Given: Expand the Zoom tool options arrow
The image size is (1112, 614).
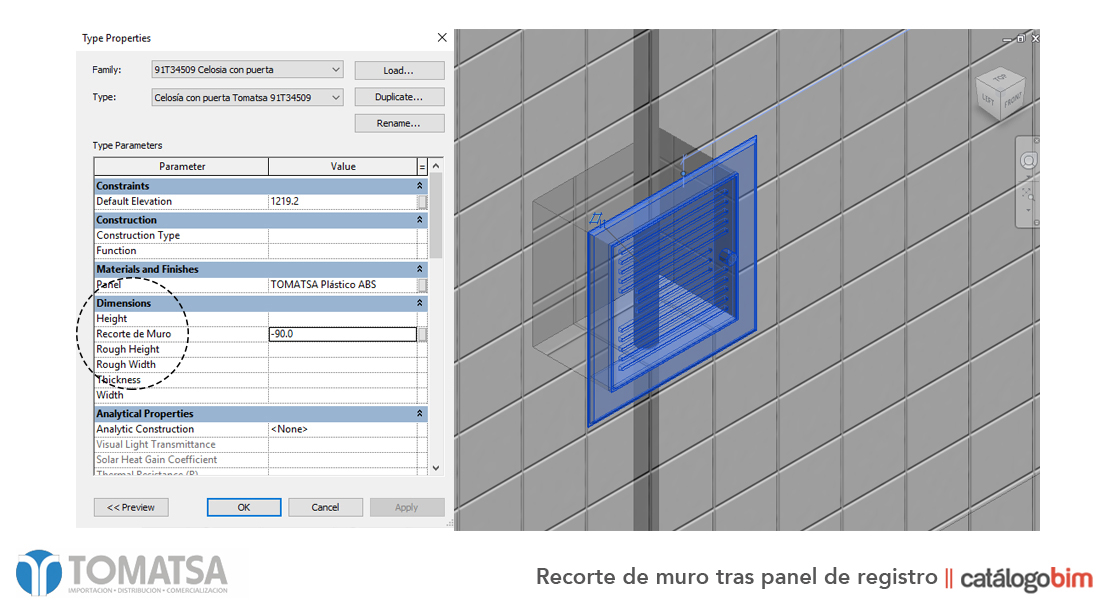Looking at the screenshot, I should 1028,210.
